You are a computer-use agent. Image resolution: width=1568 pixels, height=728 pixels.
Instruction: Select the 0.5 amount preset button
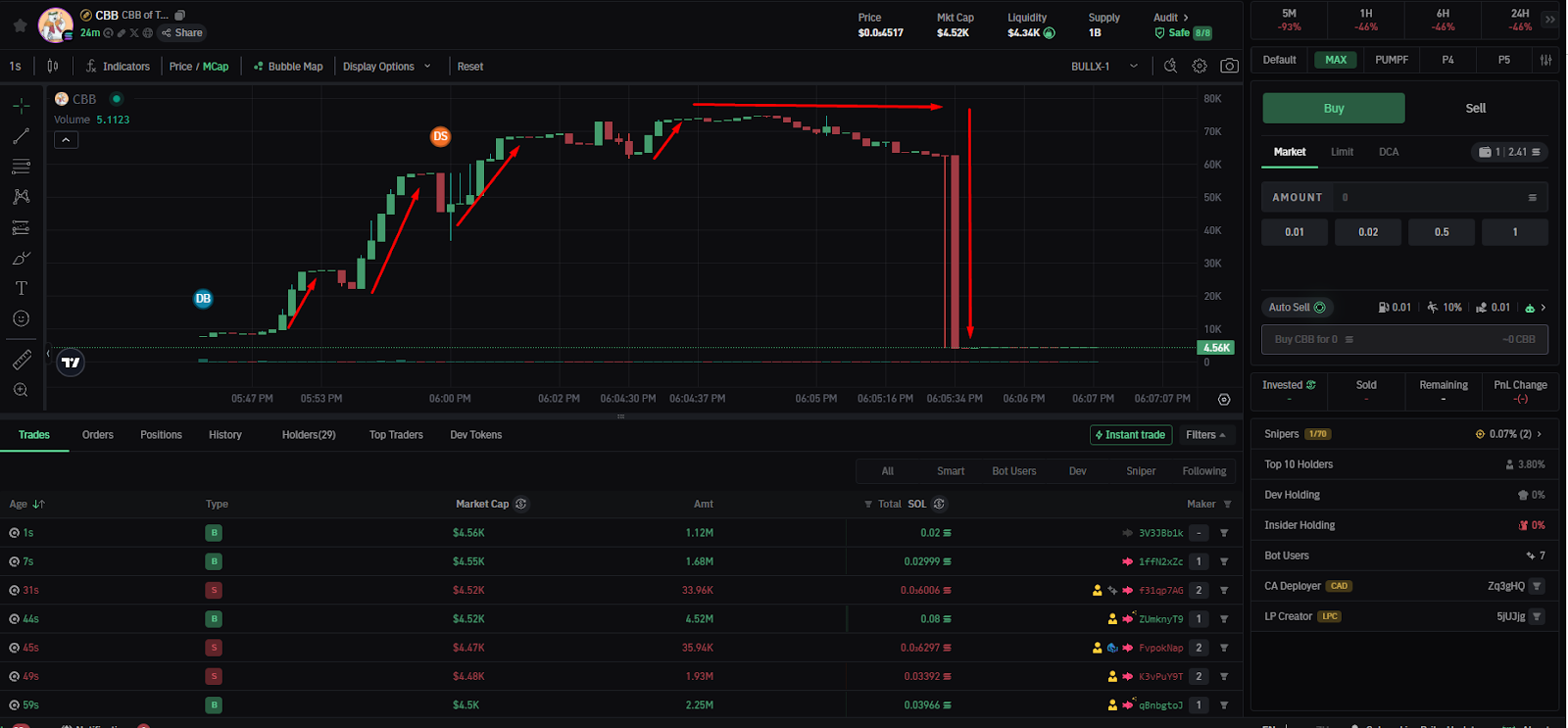(1442, 232)
